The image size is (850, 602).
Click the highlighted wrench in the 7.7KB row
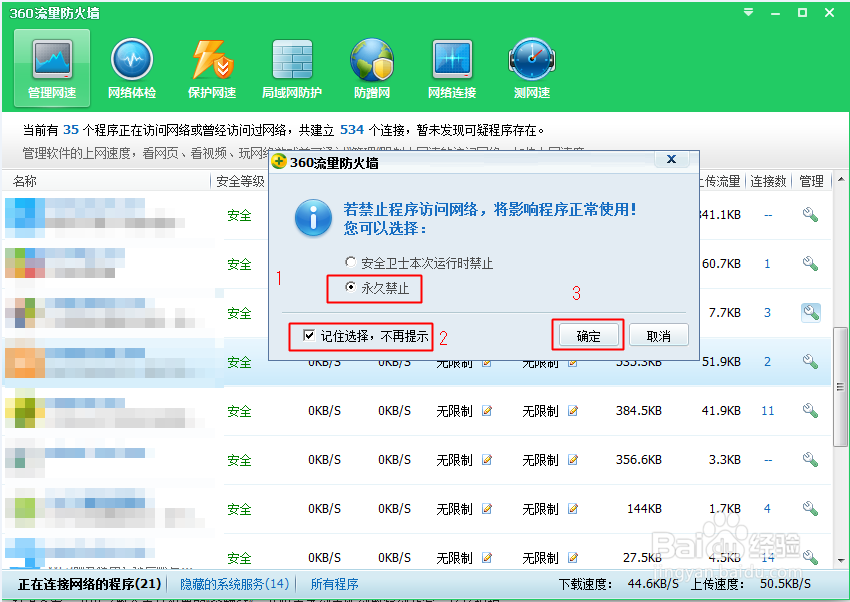point(810,313)
